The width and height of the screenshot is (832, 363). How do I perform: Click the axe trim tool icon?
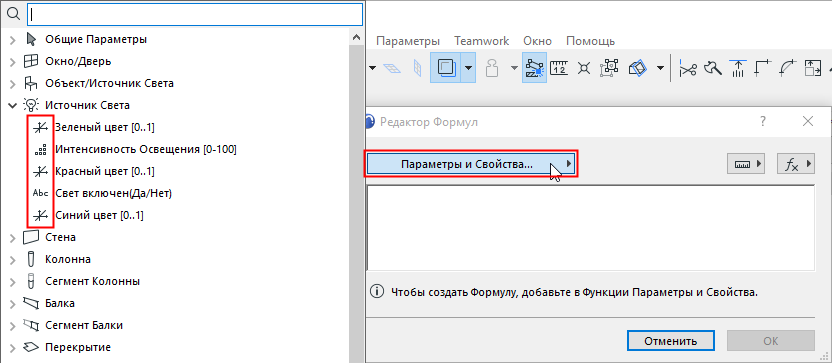pyautogui.click(x=712, y=68)
